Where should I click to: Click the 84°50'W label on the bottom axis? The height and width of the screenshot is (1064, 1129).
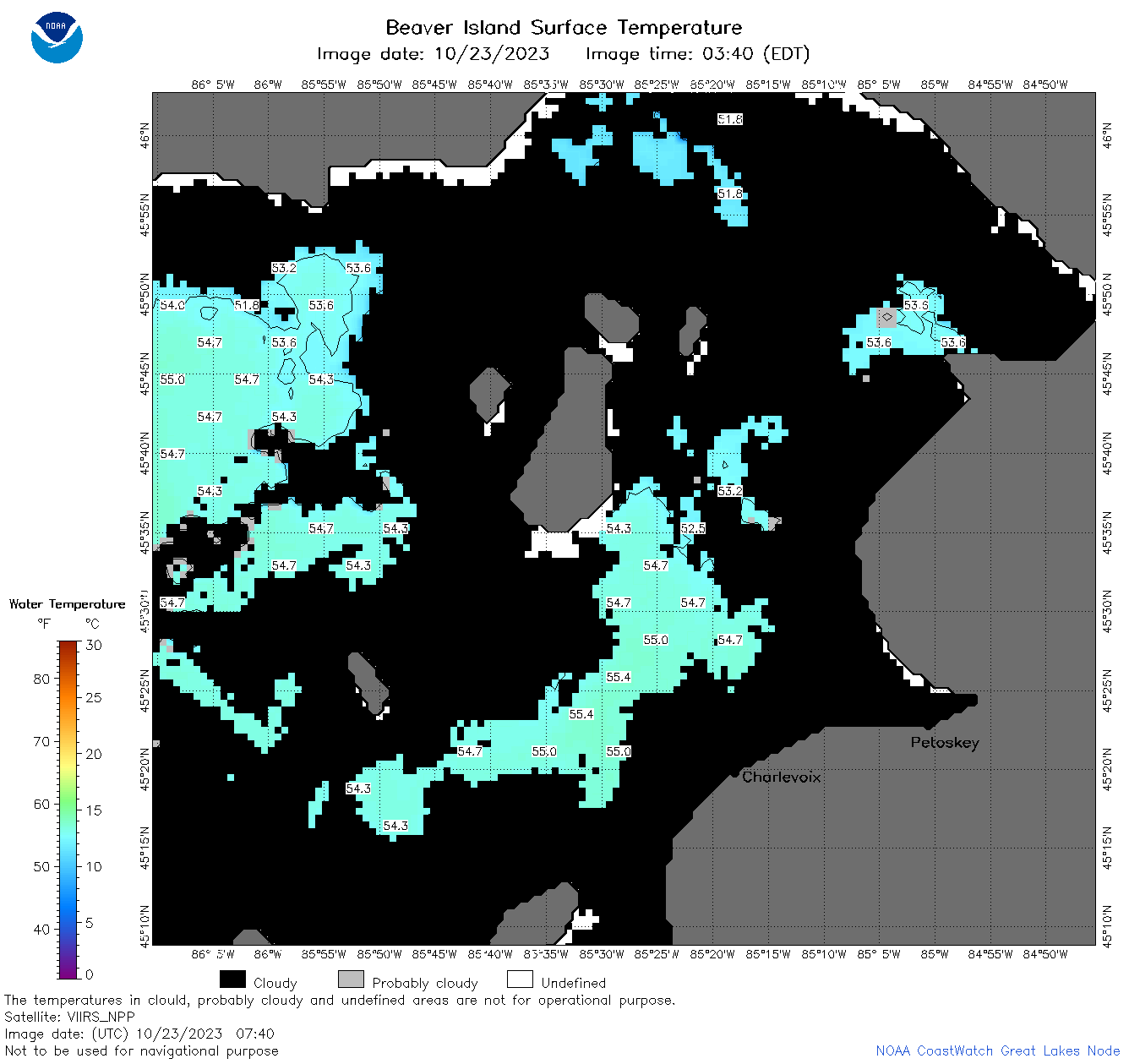(x=1045, y=954)
